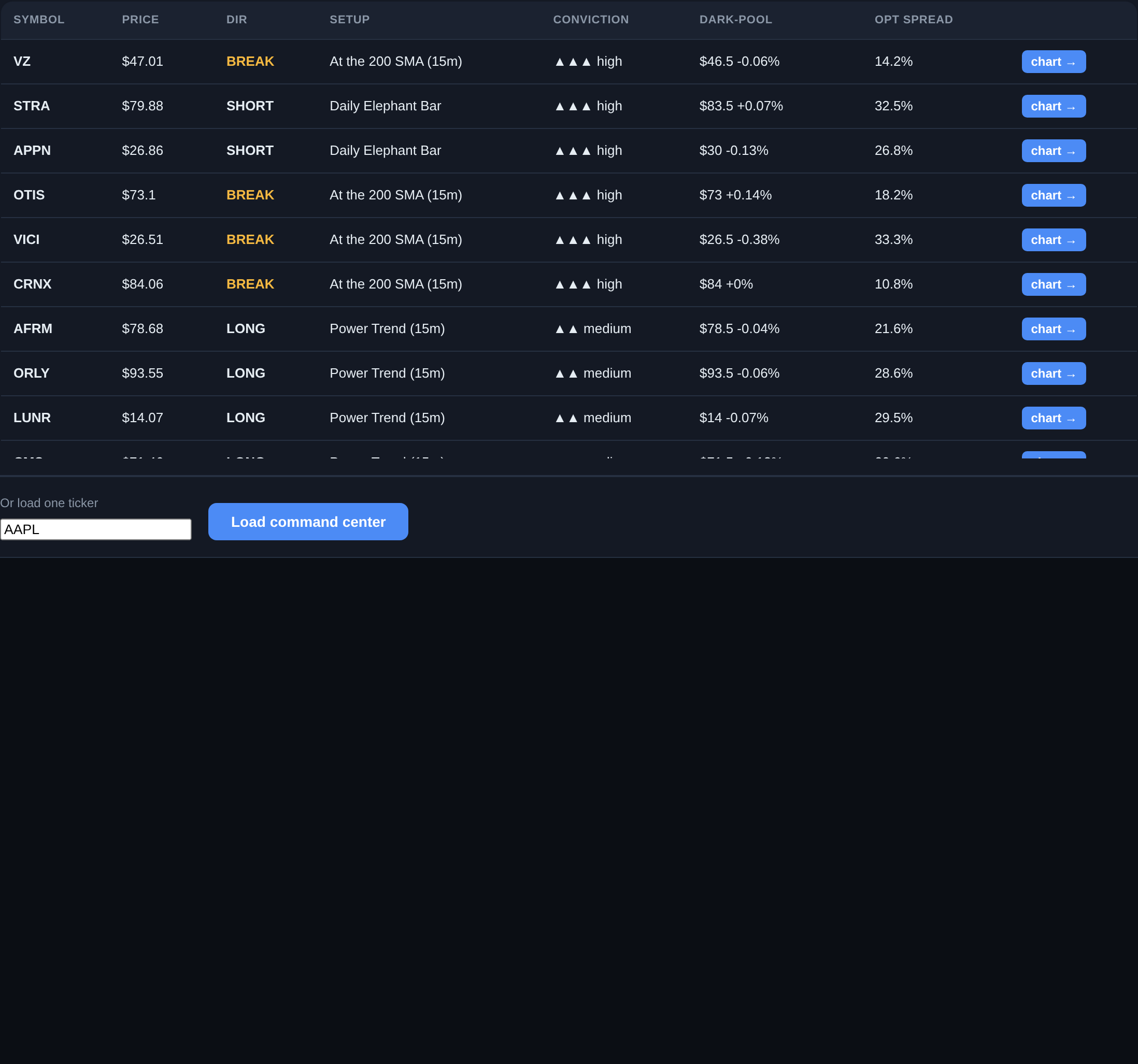Open the chart for OTIS

[1054, 196]
